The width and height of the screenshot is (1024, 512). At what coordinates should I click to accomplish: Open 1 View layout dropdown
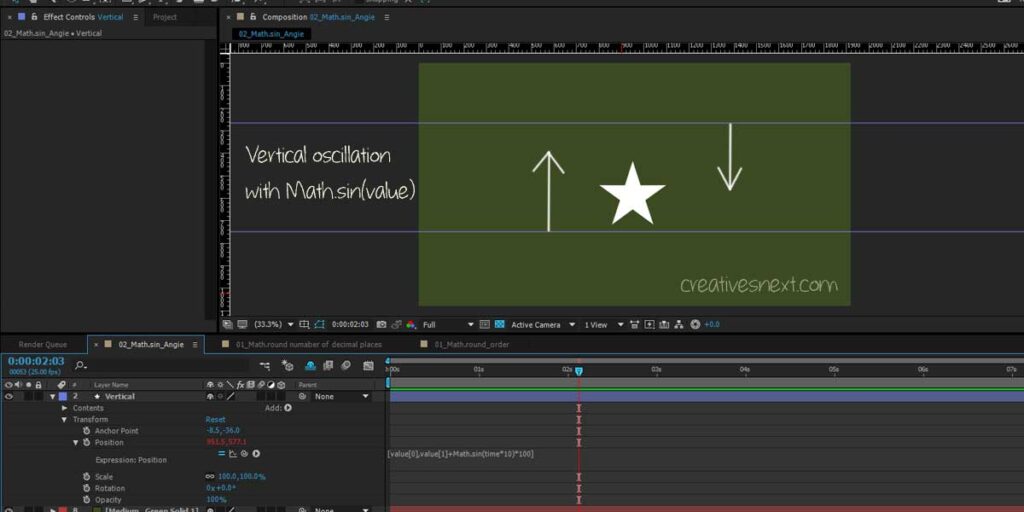point(604,325)
